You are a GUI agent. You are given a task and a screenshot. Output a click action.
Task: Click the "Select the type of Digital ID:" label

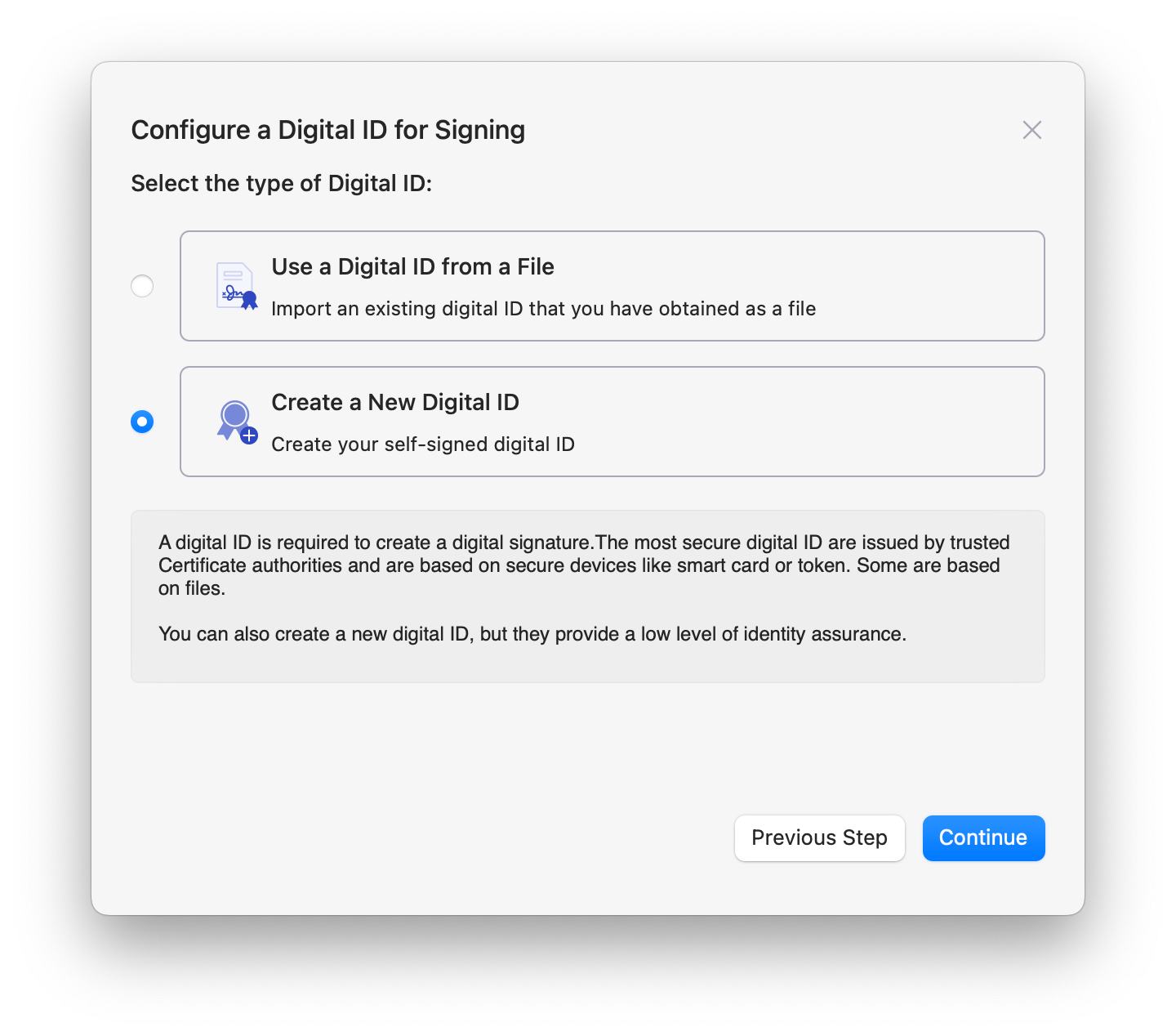tap(281, 183)
